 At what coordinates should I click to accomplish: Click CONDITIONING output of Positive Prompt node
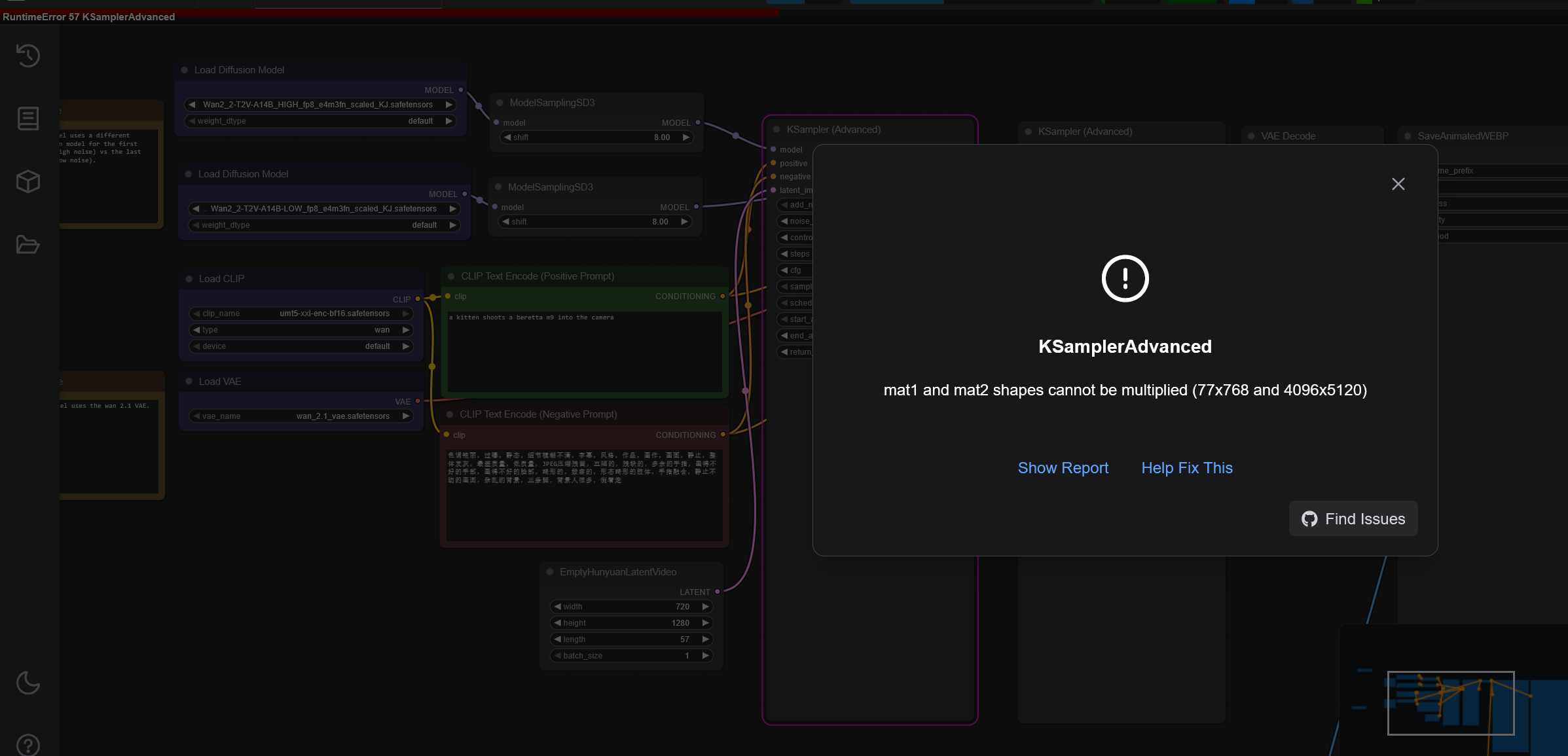pyautogui.click(x=723, y=297)
